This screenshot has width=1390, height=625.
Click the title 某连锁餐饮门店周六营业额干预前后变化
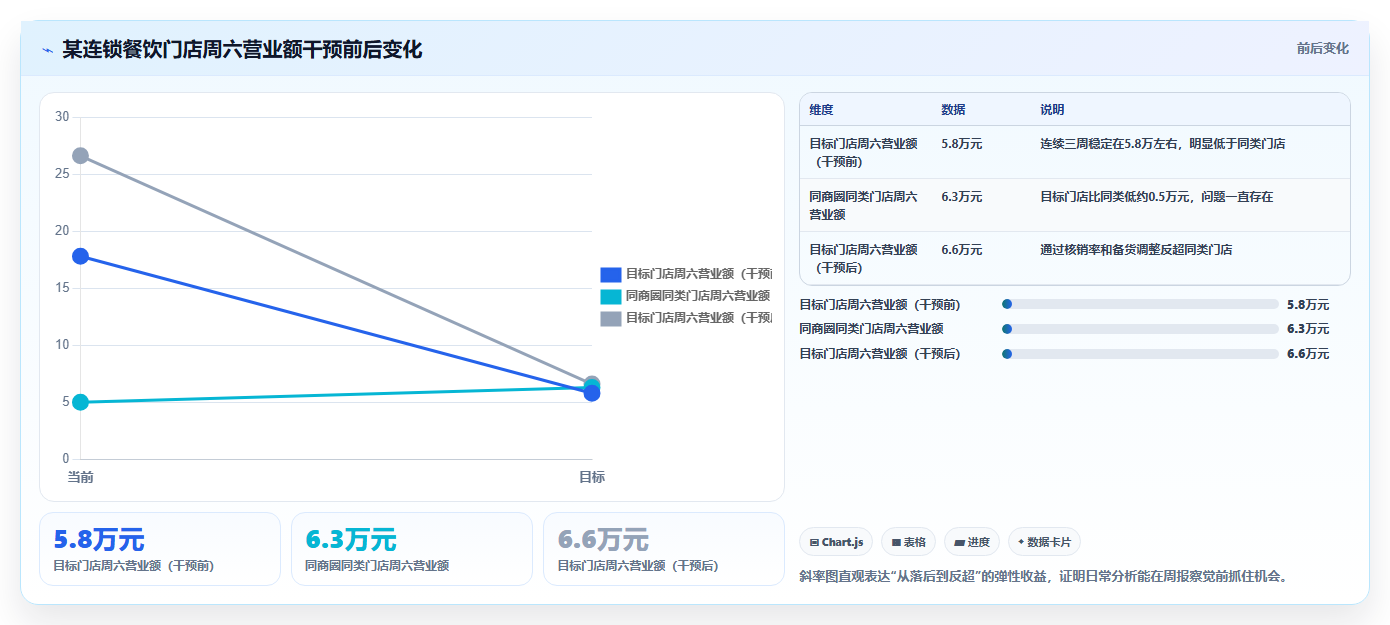[x=242, y=49]
